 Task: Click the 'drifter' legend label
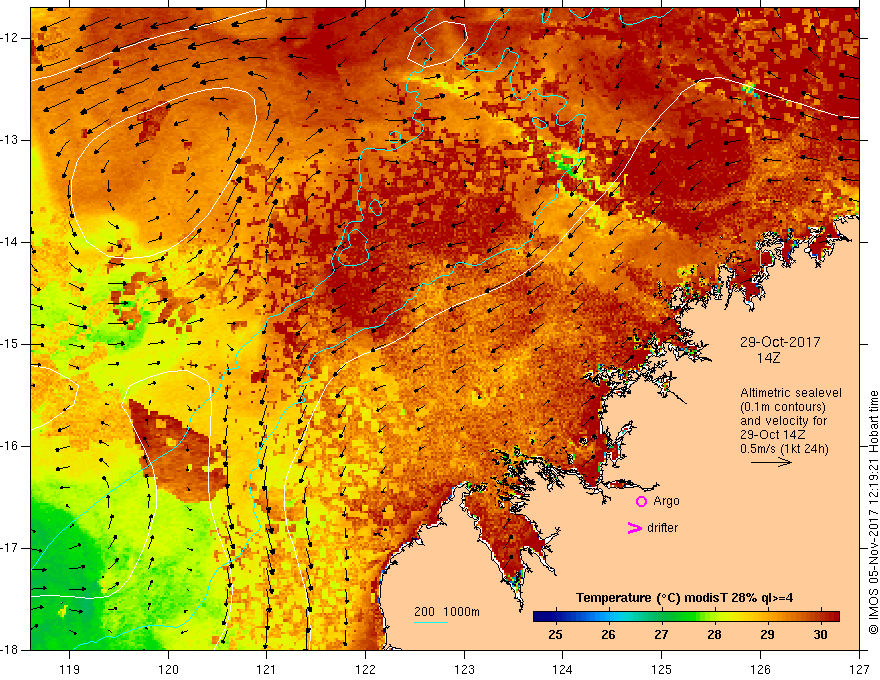coord(662,528)
